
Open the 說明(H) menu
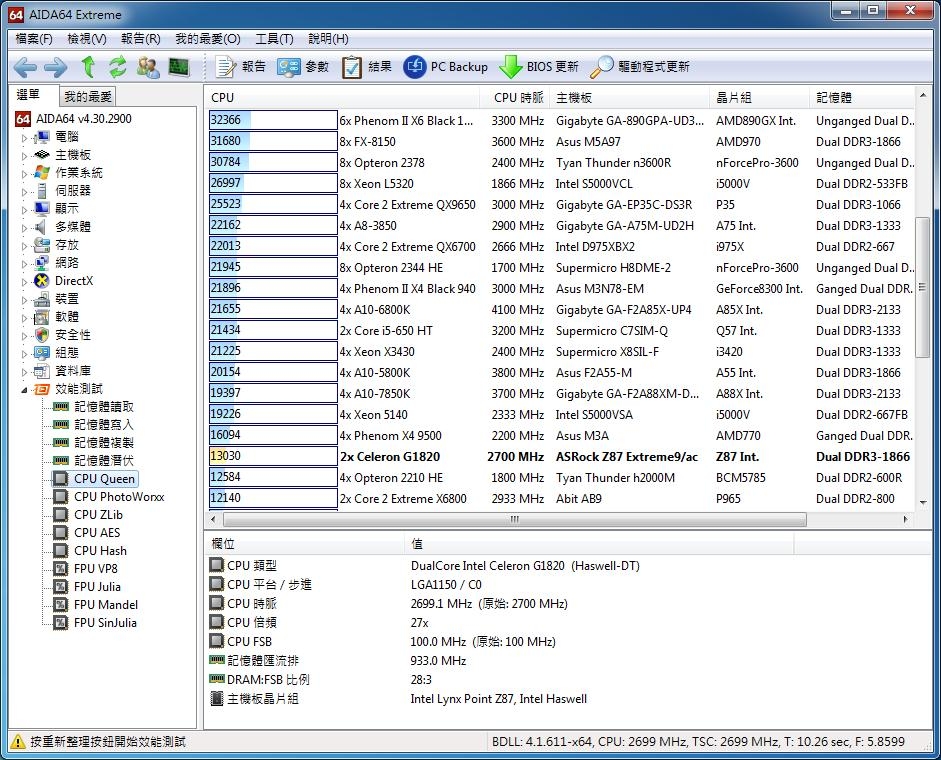pos(328,39)
